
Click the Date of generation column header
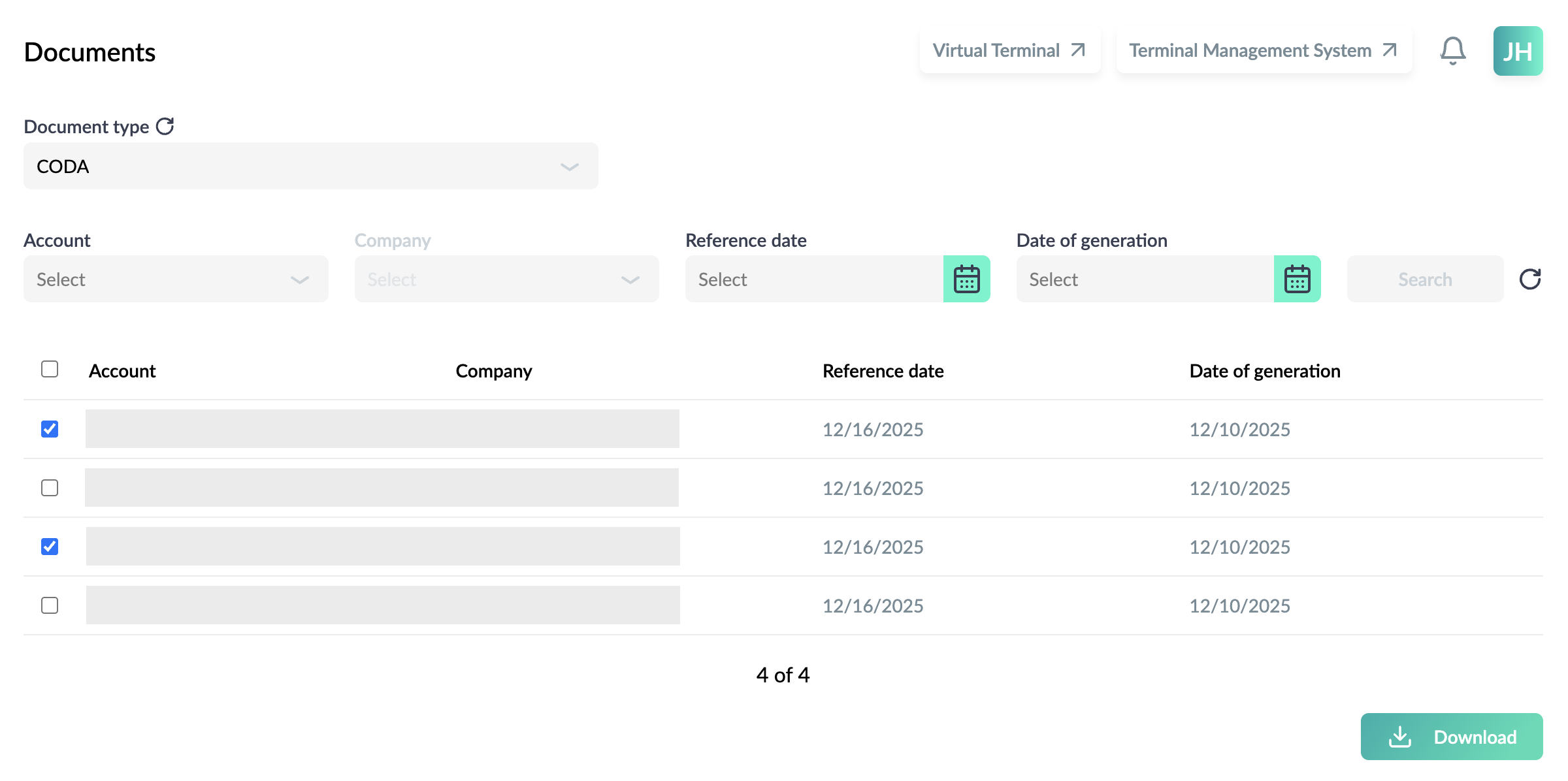(1265, 371)
